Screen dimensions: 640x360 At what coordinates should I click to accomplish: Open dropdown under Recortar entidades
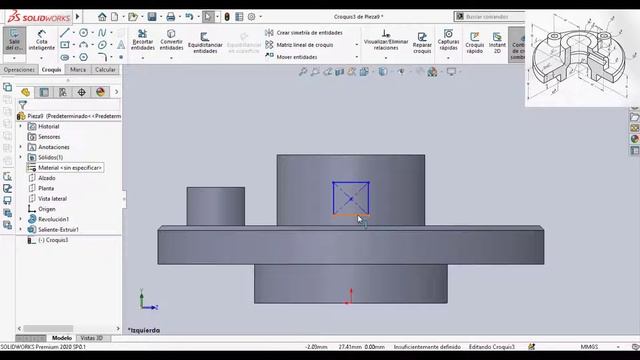(x=142, y=58)
